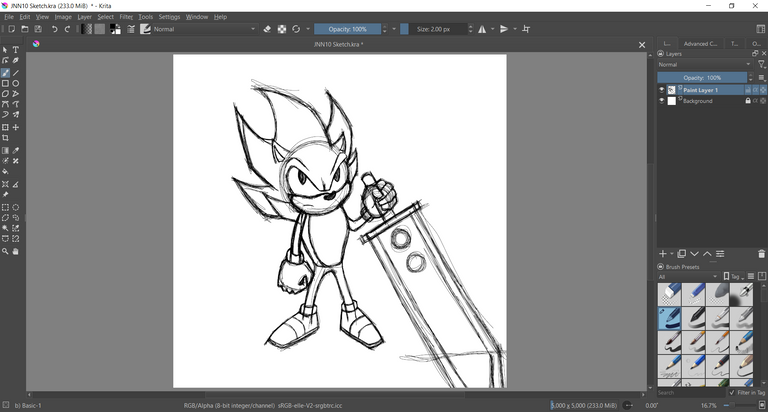Redo the last undone action
The height and width of the screenshot is (412, 768).
(x=68, y=29)
